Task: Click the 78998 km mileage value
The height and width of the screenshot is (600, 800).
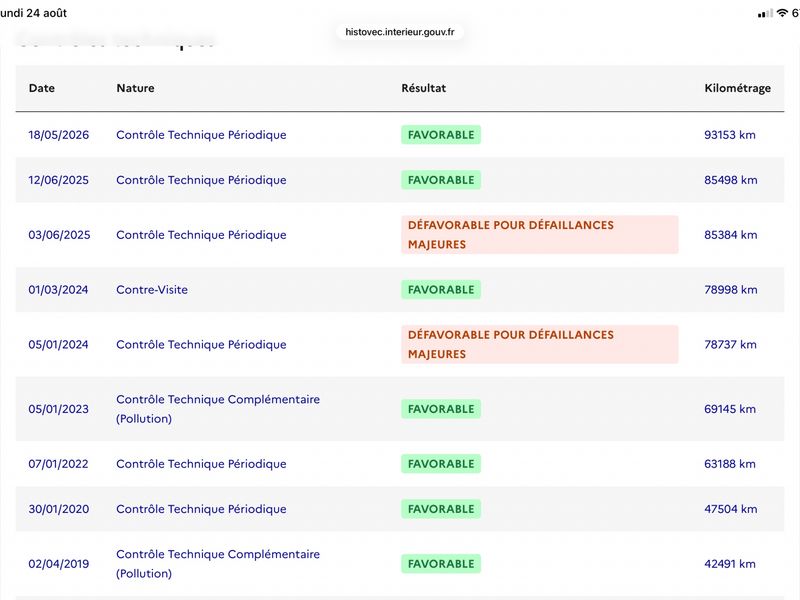Action: coord(731,290)
